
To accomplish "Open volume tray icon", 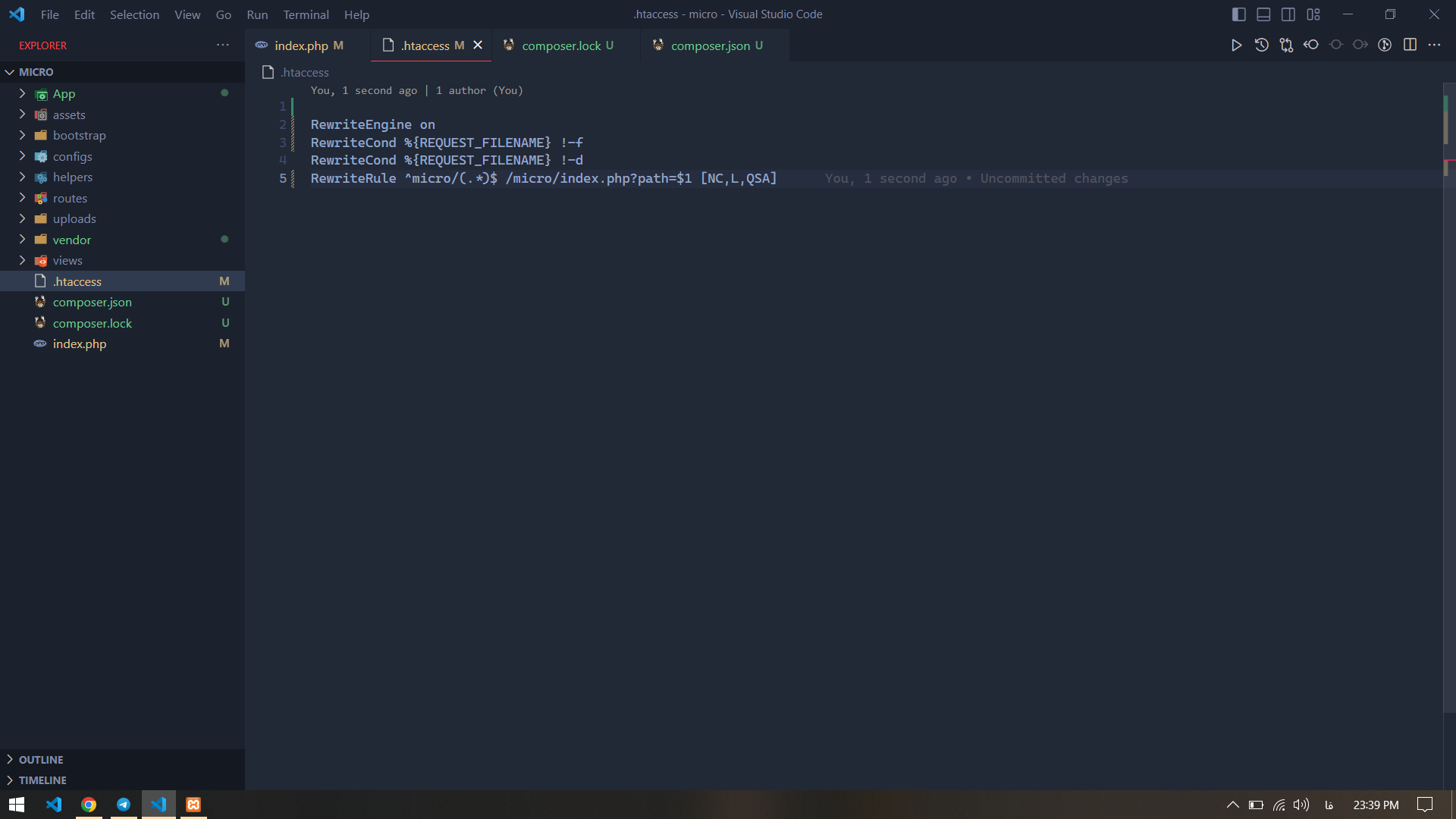I will 1301,805.
